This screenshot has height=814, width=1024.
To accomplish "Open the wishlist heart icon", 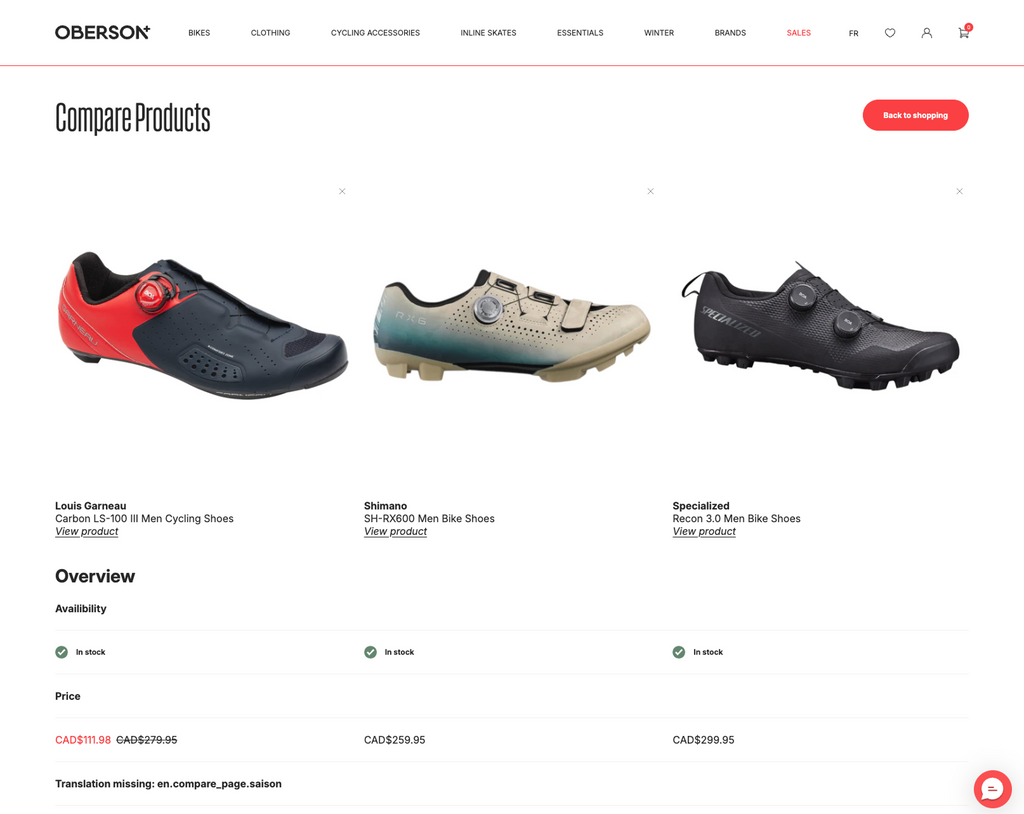I will point(889,33).
